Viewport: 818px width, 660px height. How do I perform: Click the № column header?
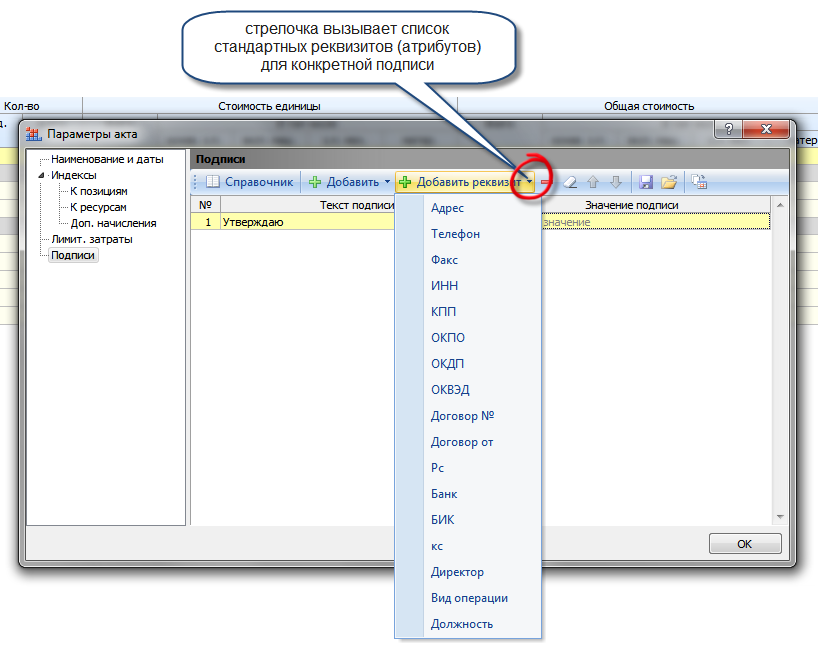tap(206, 205)
